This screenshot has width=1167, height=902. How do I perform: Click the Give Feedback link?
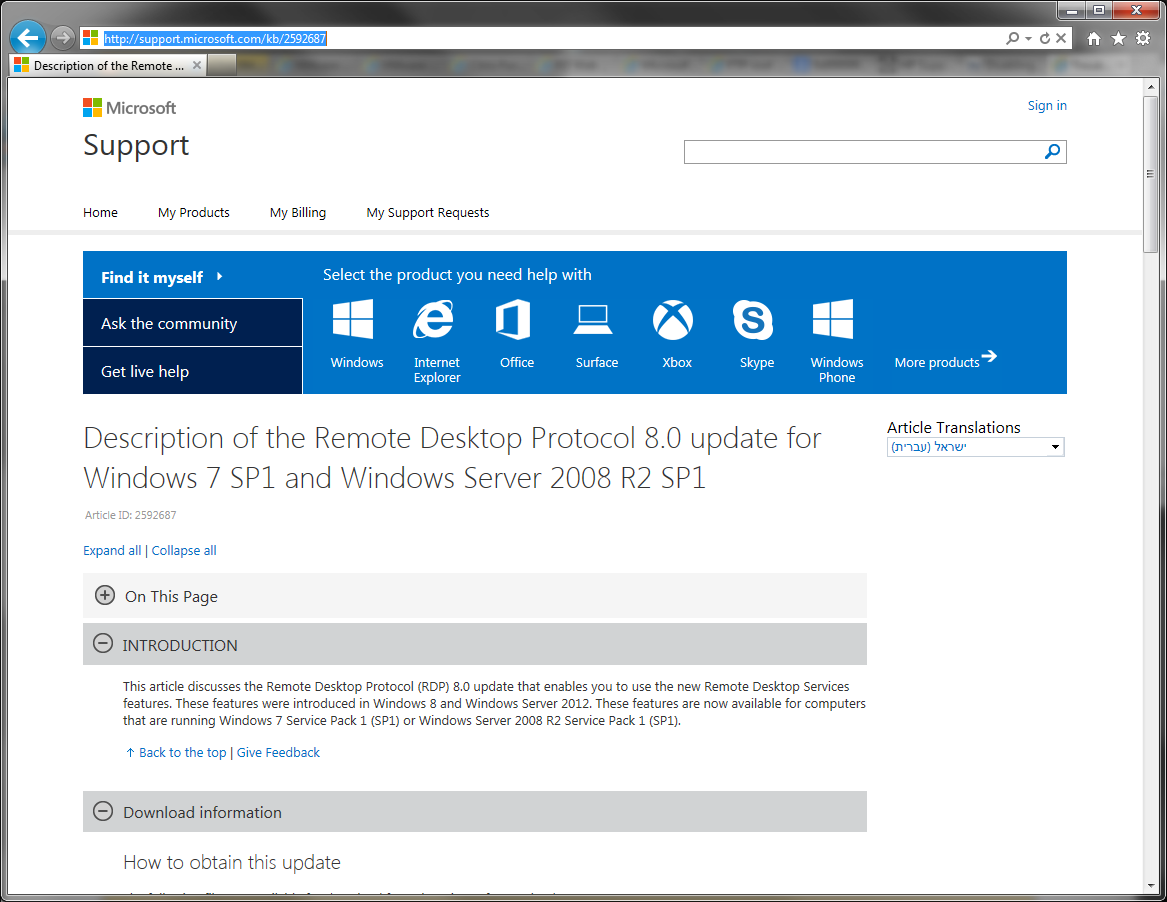click(278, 752)
